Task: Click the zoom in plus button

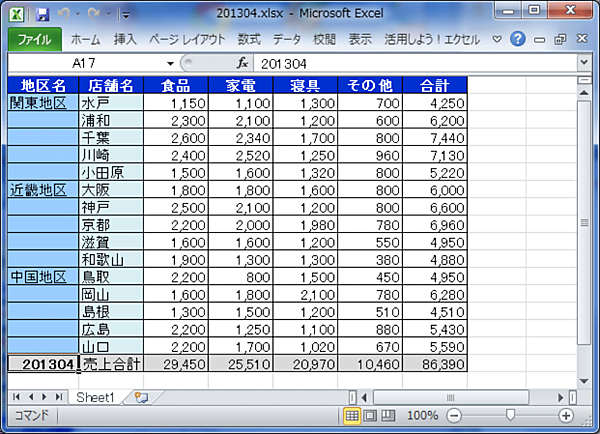Action: coord(566,415)
